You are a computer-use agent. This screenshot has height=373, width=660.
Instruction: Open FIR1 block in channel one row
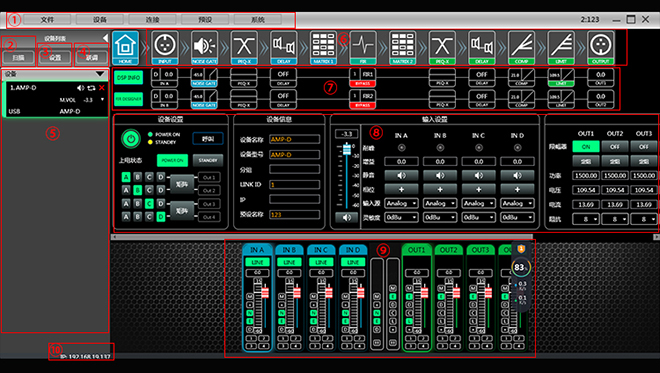click(x=362, y=77)
